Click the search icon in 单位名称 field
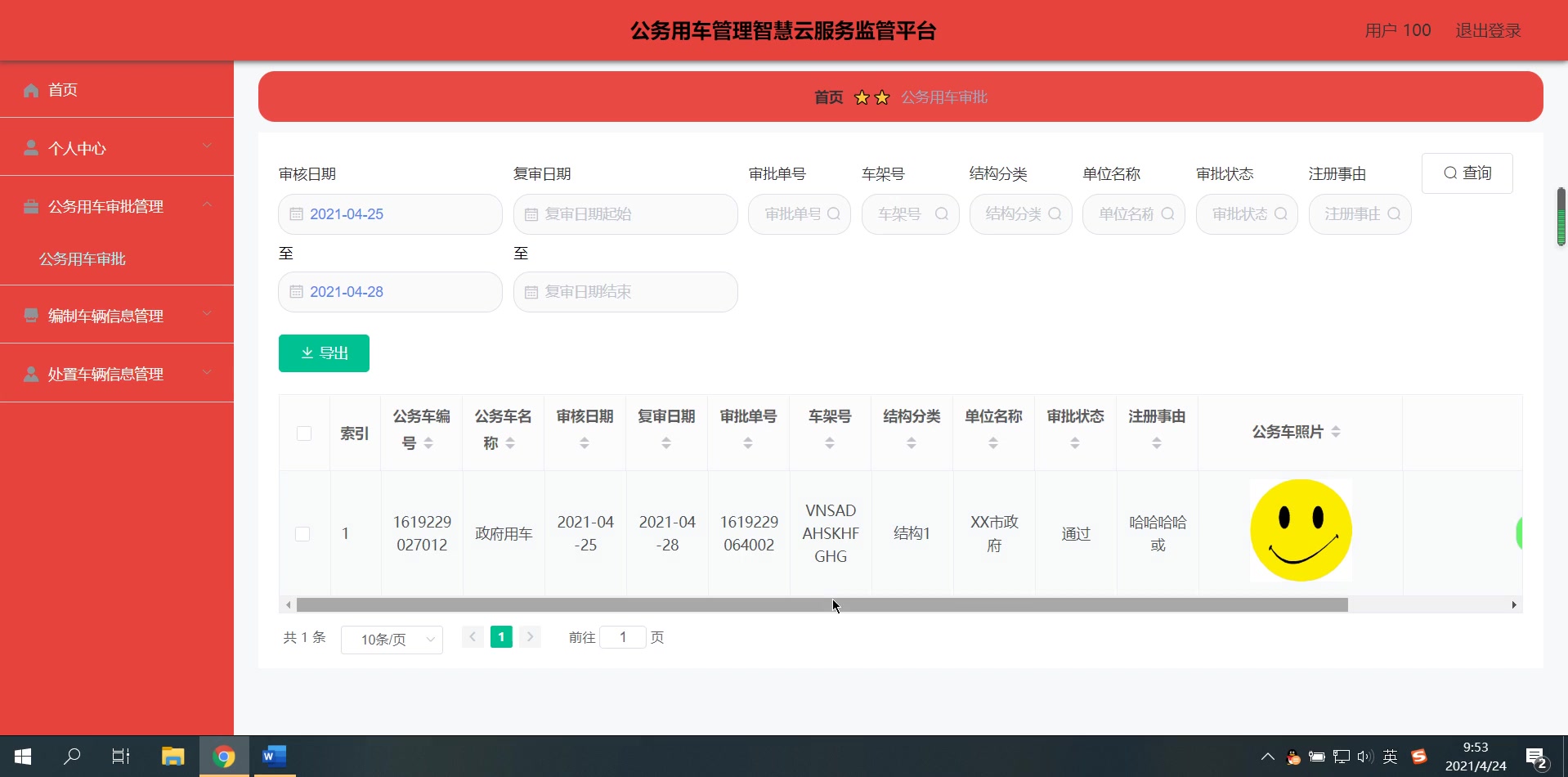The height and width of the screenshot is (777, 1568). pos(1168,213)
